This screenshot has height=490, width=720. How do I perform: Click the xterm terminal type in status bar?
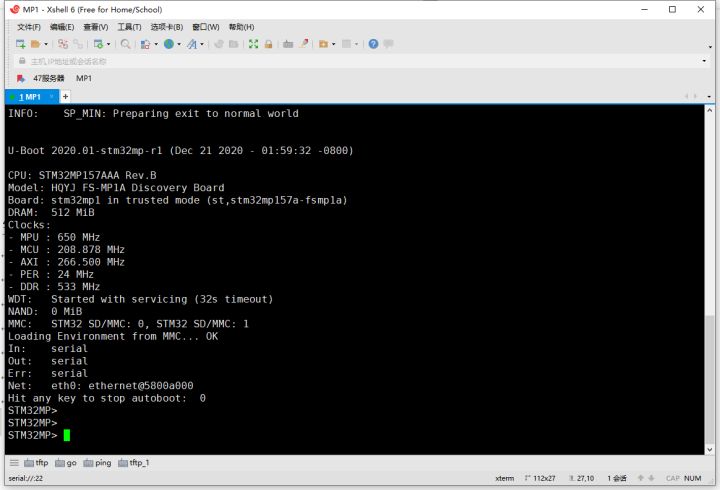pyautogui.click(x=505, y=479)
